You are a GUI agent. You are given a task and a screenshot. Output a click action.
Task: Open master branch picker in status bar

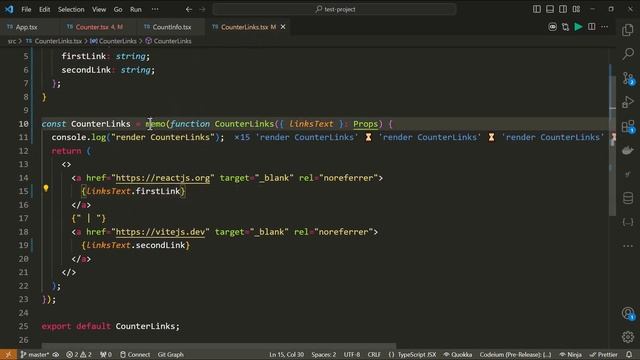[x=35, y=354]
